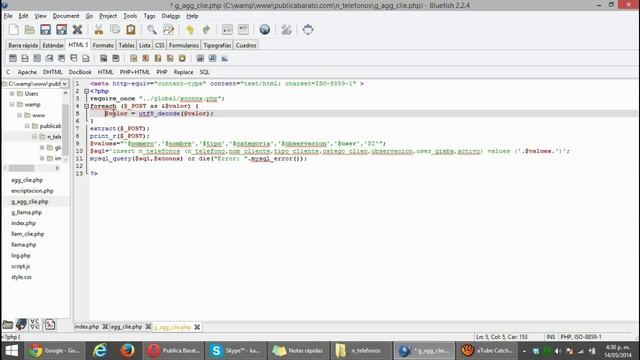Click the Windows Start button

click(x=11, y=351)
